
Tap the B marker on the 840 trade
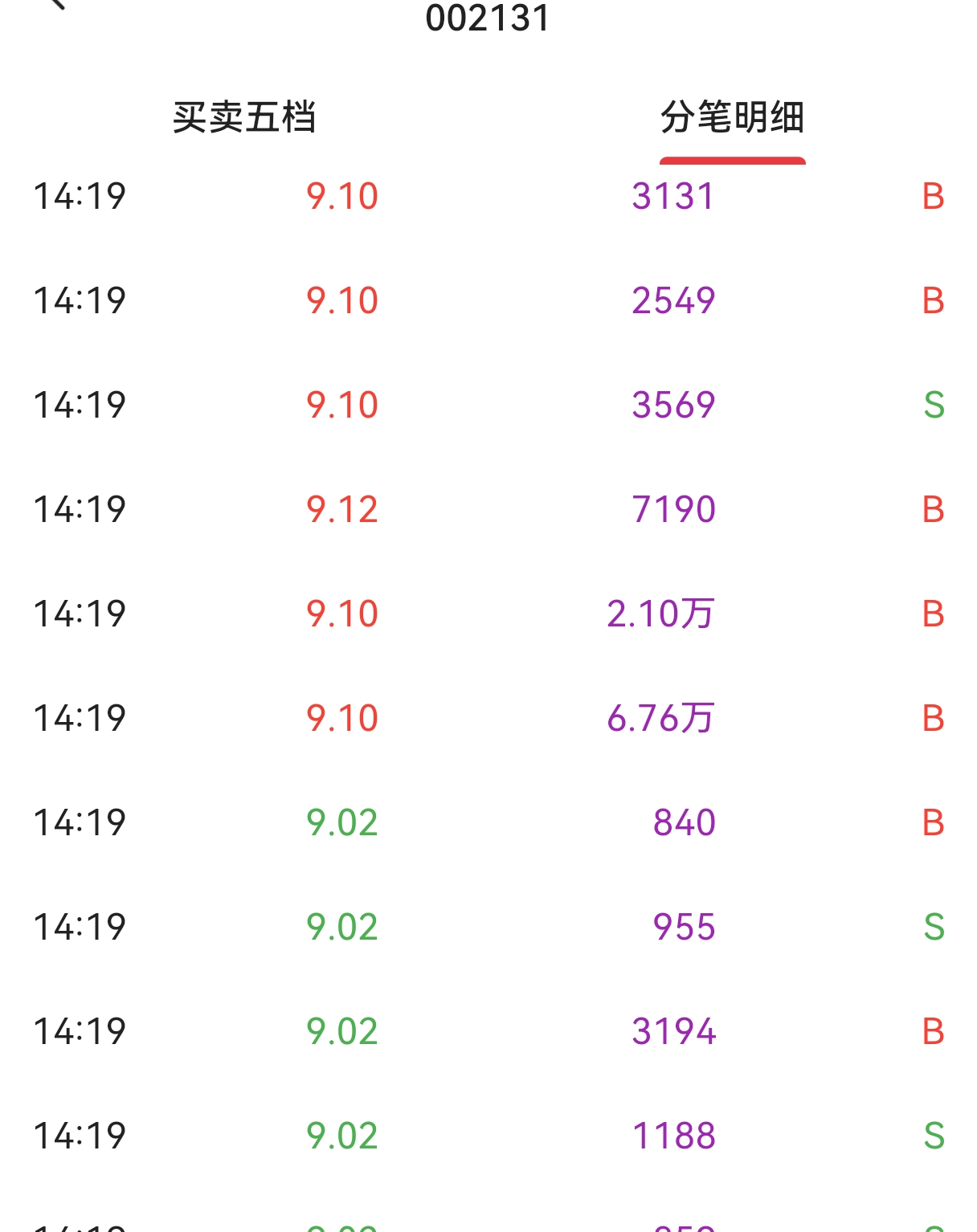(933, 823)
